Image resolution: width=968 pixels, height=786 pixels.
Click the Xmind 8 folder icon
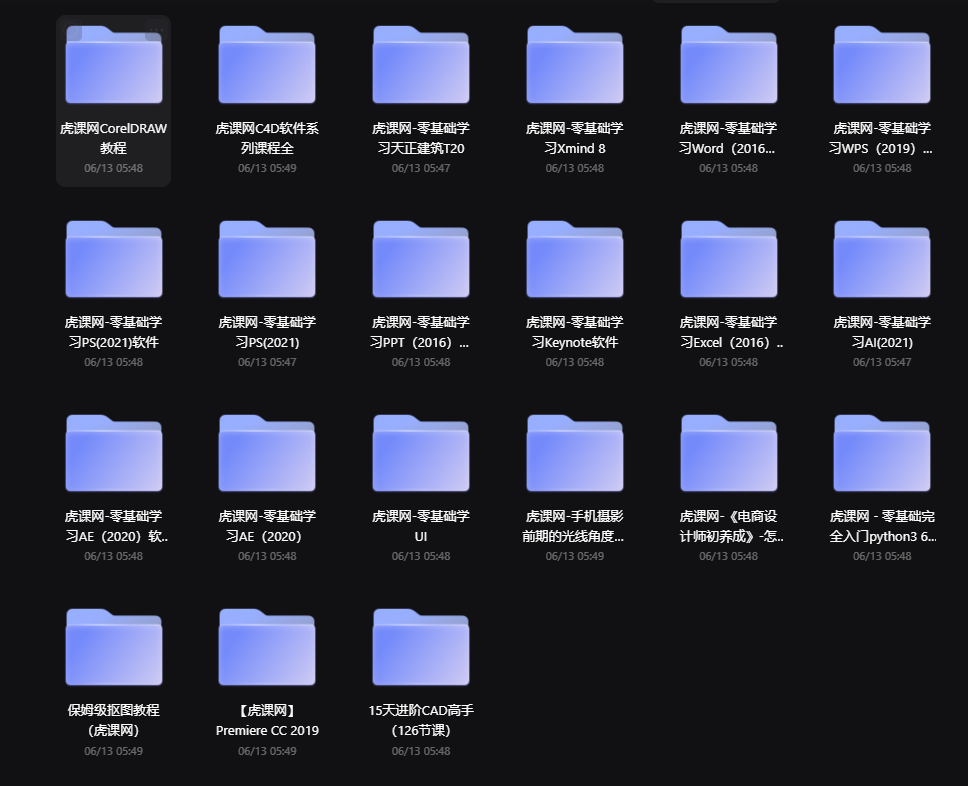click(575, 65)
